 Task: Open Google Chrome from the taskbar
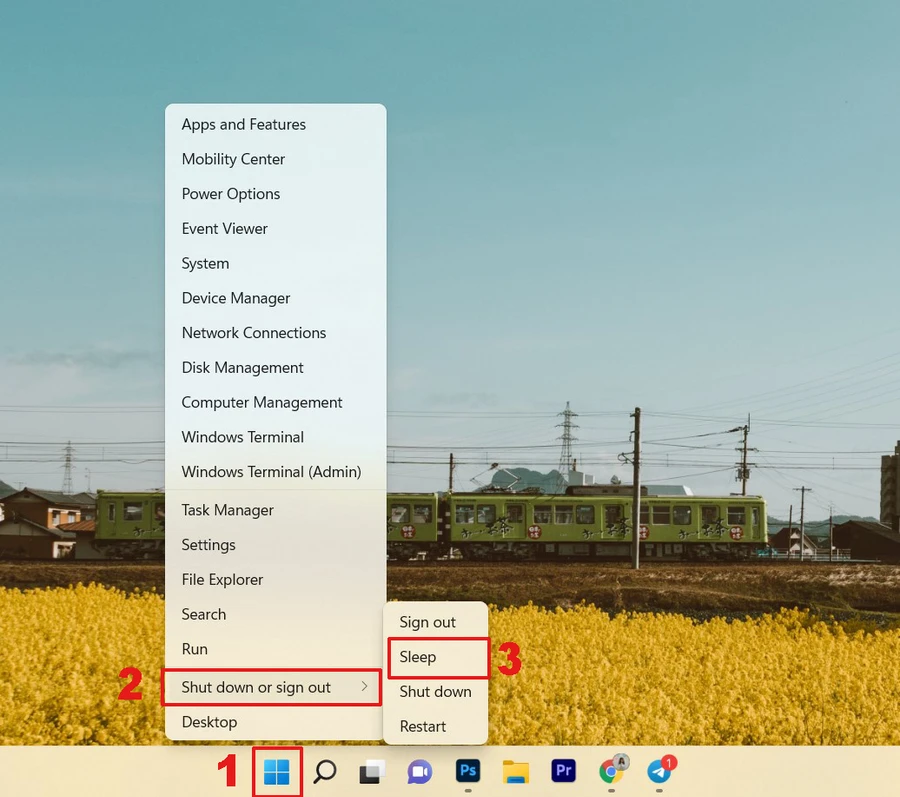click(x=612, y=771)
